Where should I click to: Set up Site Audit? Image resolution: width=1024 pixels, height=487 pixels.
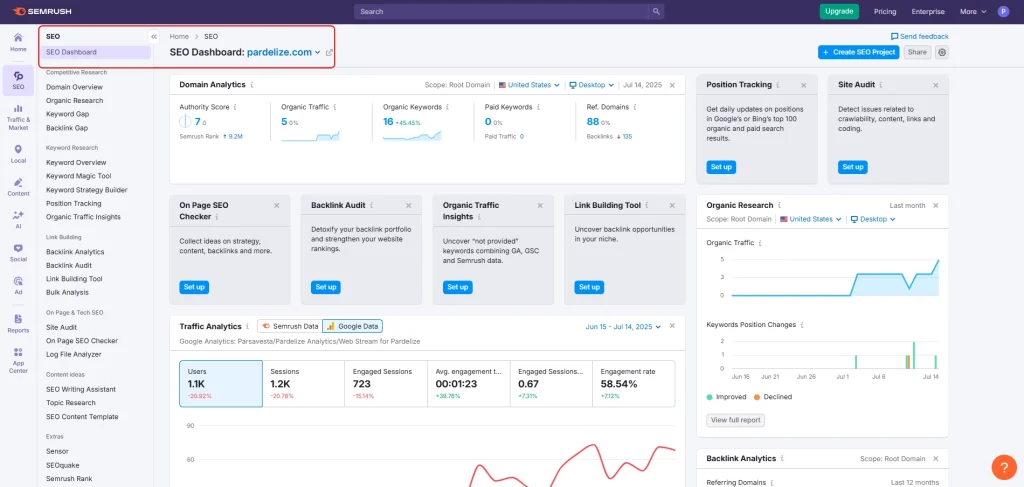click(853, 167)
